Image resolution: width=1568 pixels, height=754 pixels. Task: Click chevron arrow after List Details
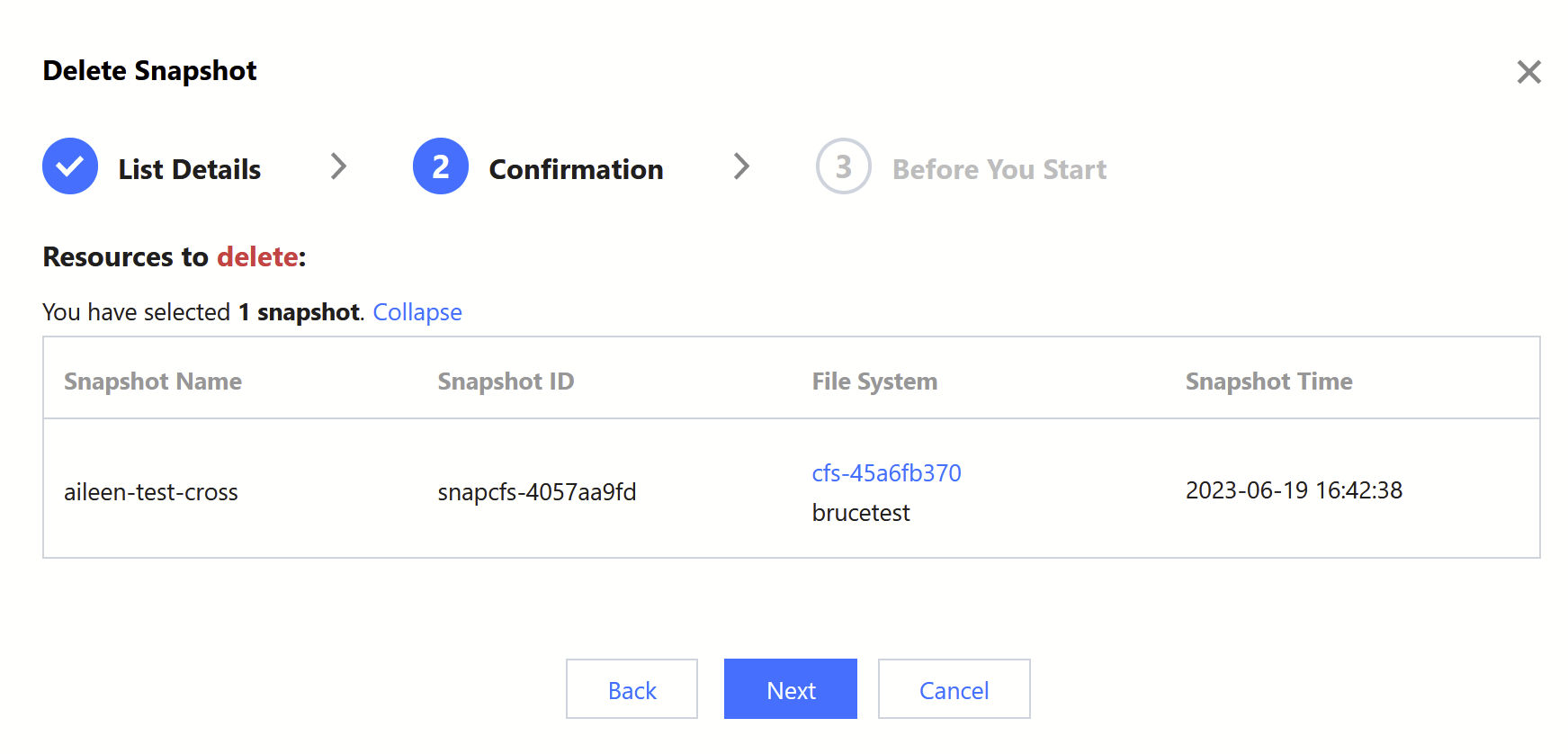pos(338,166)
